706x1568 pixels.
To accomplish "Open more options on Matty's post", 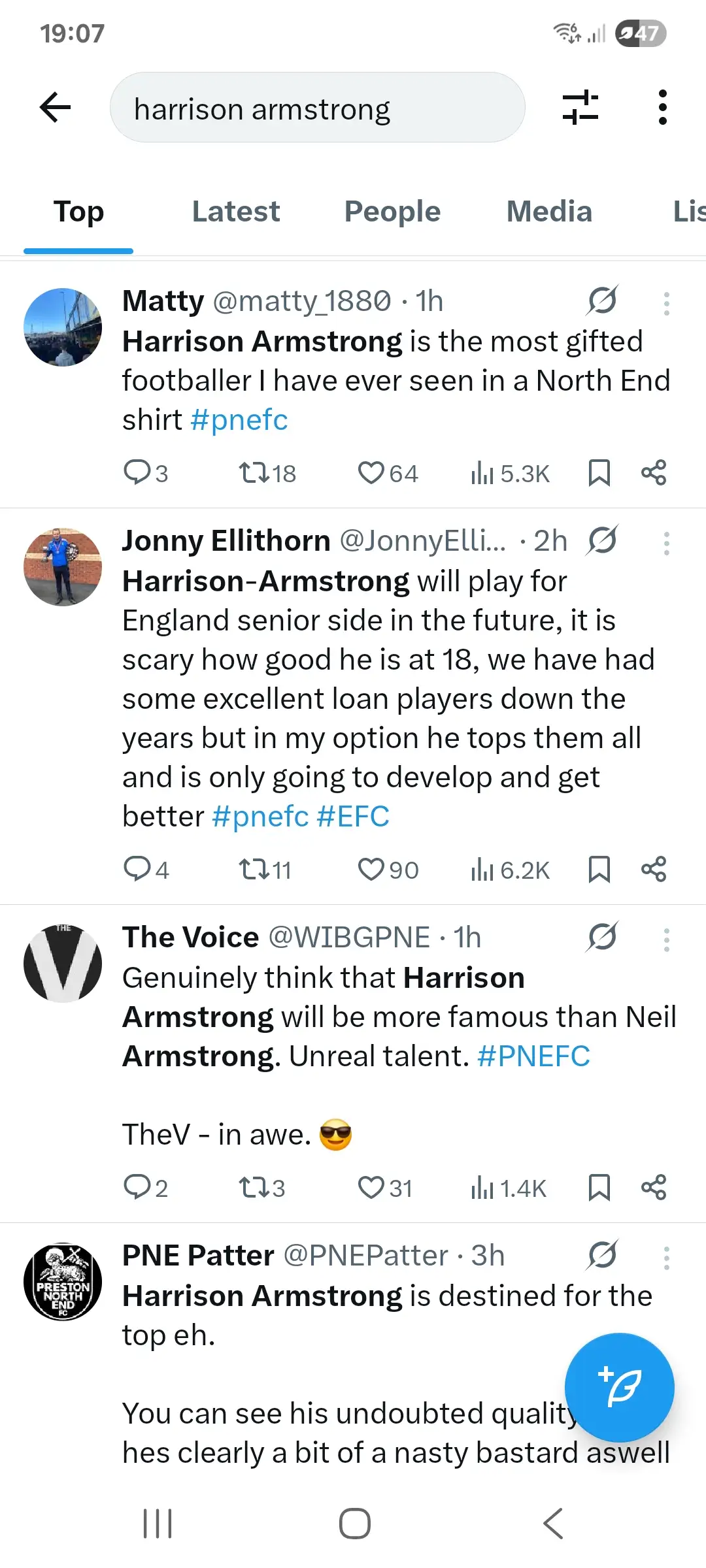I will (666, 303).
